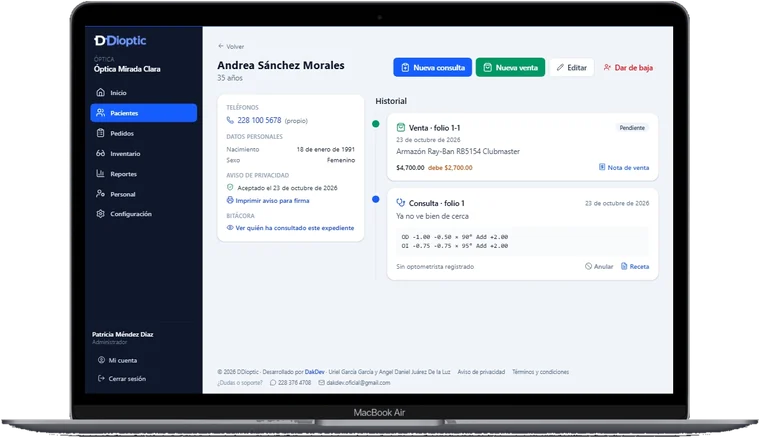Image resolution: width=760 pixels, height=438 pixels.
Task: Click Cerrar sesión to log out
Action: (x=122, y=379)
